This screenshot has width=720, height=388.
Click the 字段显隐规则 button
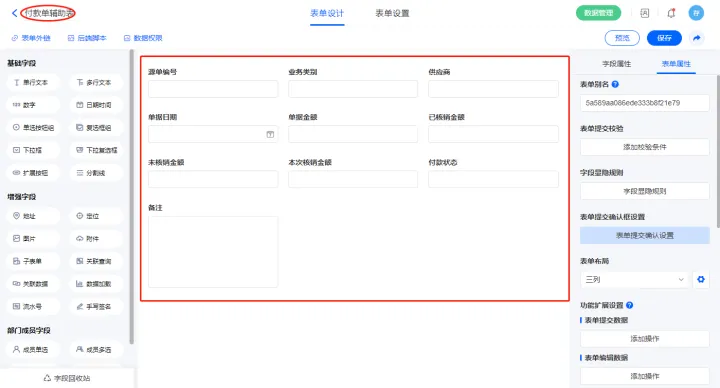click(x=645, y=191)
